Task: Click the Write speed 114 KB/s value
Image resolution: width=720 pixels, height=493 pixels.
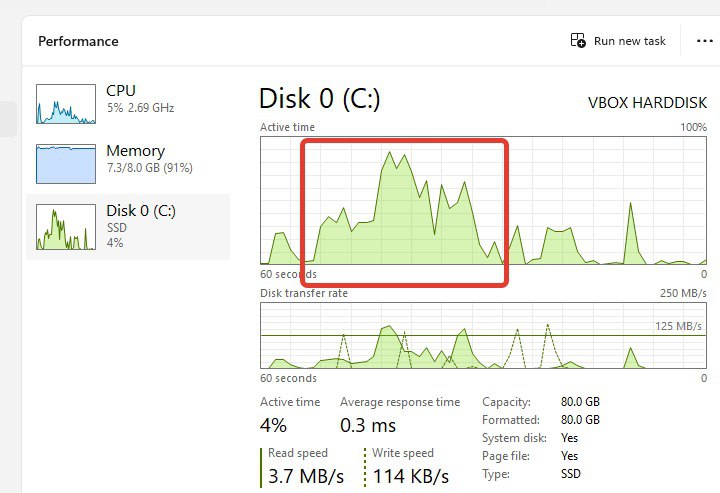Action: pos(411,476)
